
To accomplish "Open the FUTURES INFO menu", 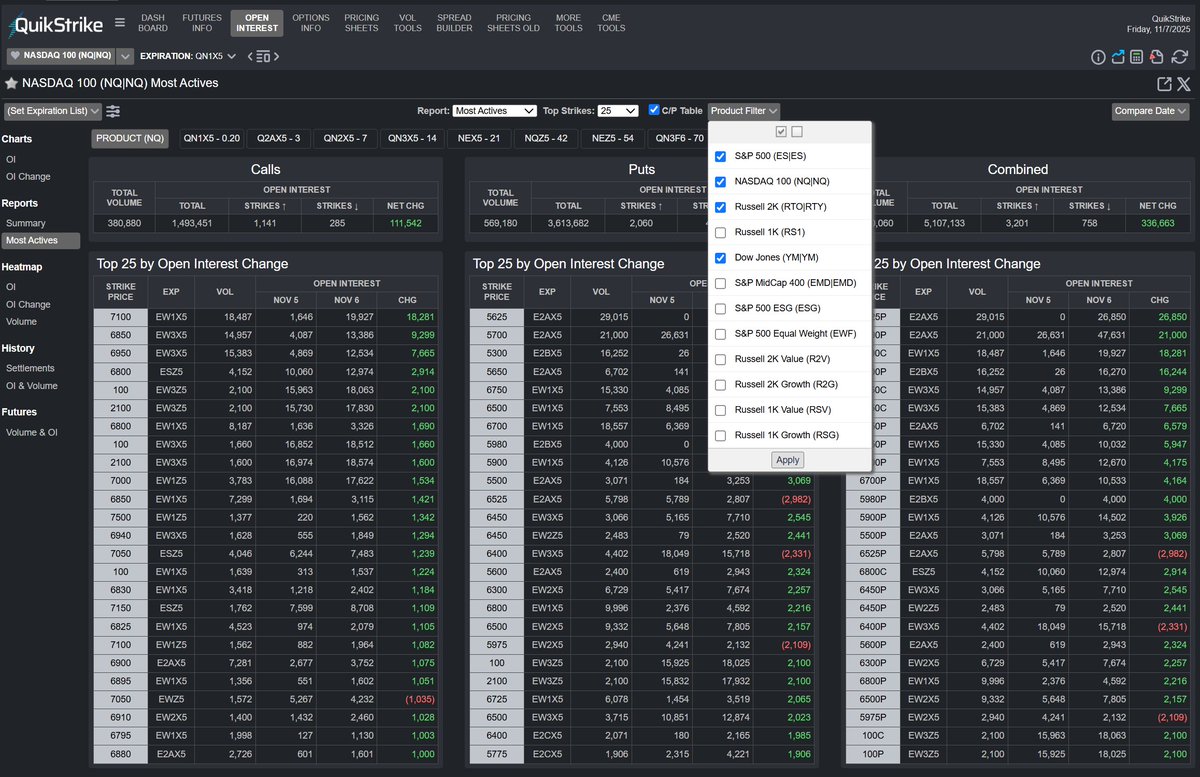I will pos(201,23).
